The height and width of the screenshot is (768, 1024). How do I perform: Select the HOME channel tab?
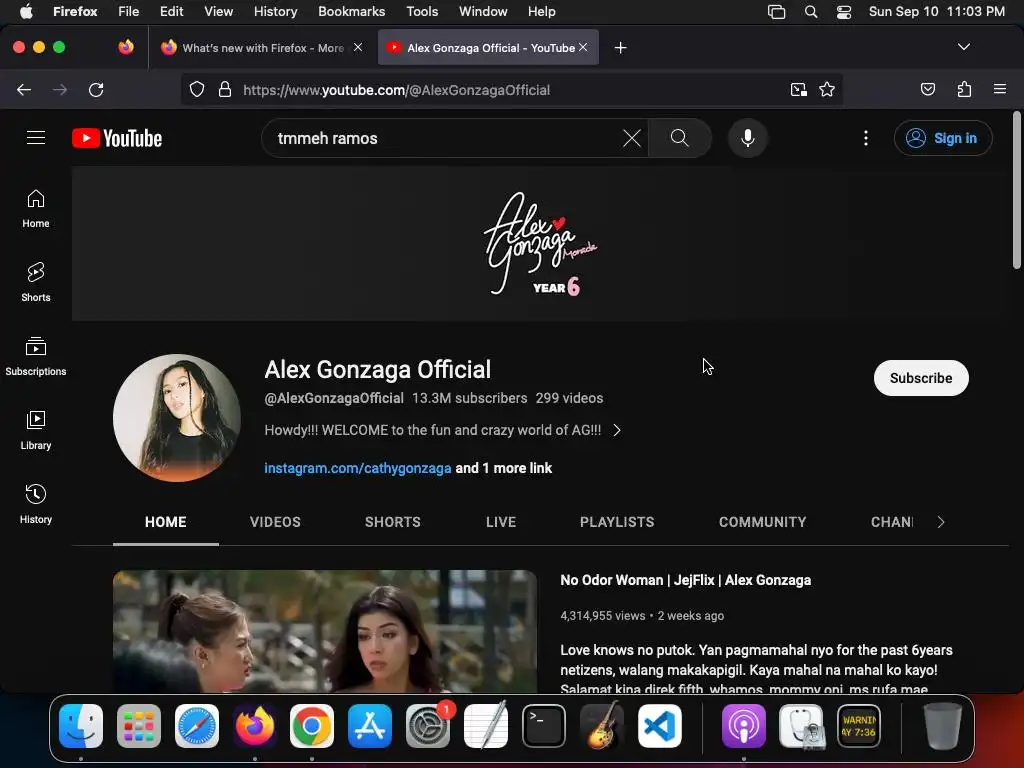click(x=166, y=522)
